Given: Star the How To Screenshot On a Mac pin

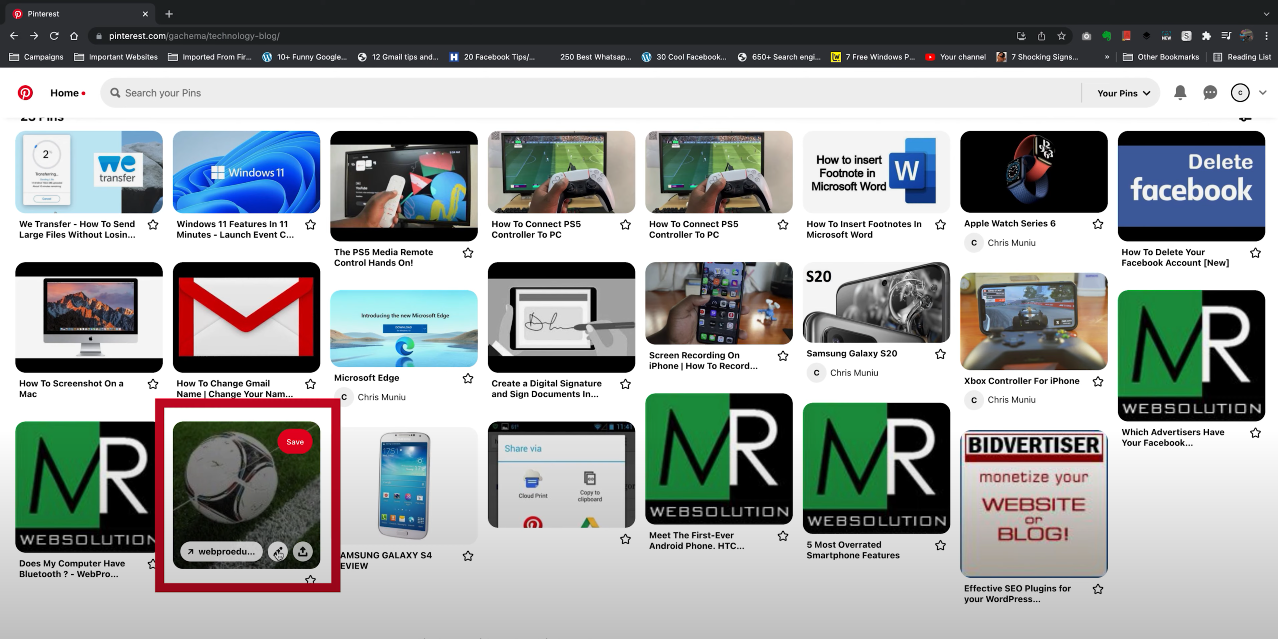Looking at the screenshot, I should [x=153, y=384].
